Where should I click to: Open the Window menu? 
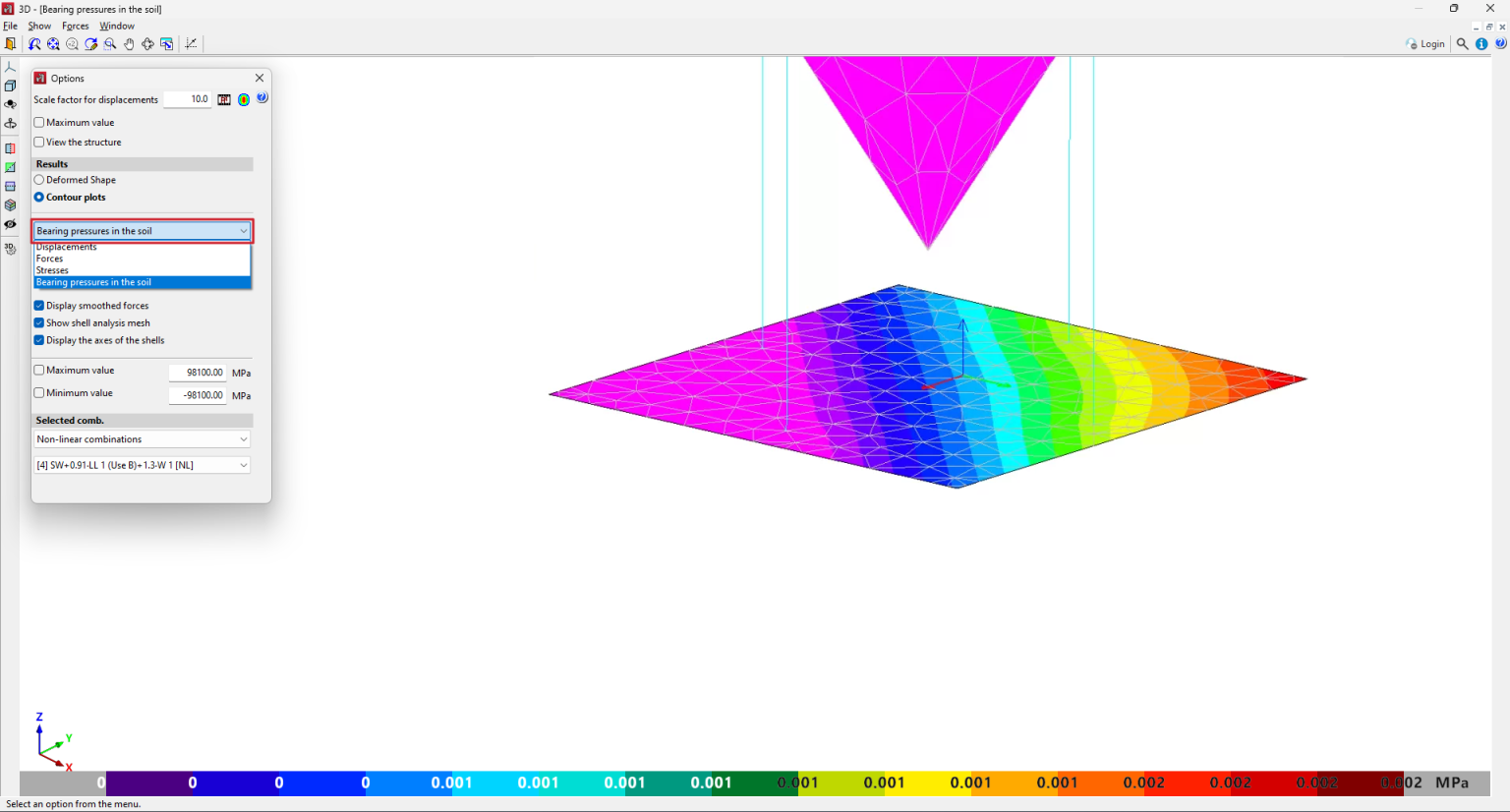(117, 26)
